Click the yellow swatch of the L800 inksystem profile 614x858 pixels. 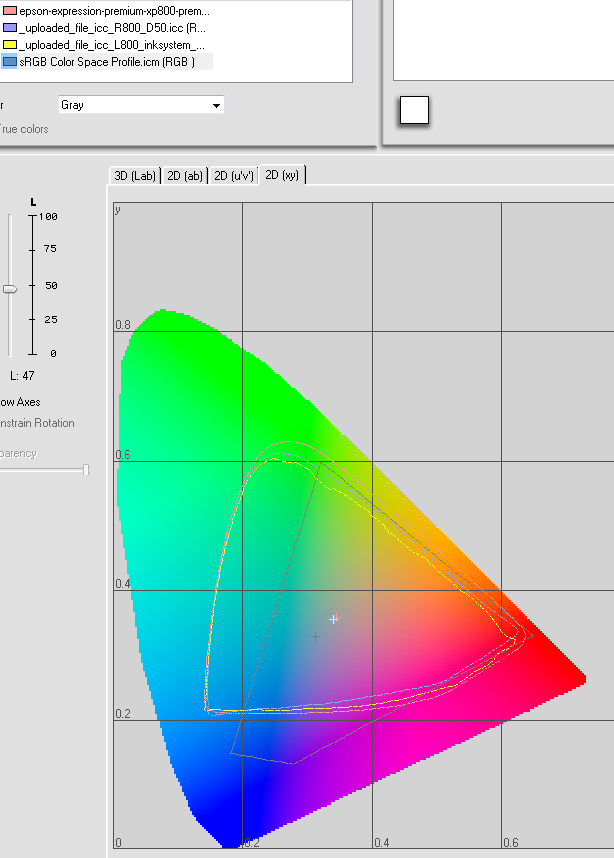click(x=10, y=45)
